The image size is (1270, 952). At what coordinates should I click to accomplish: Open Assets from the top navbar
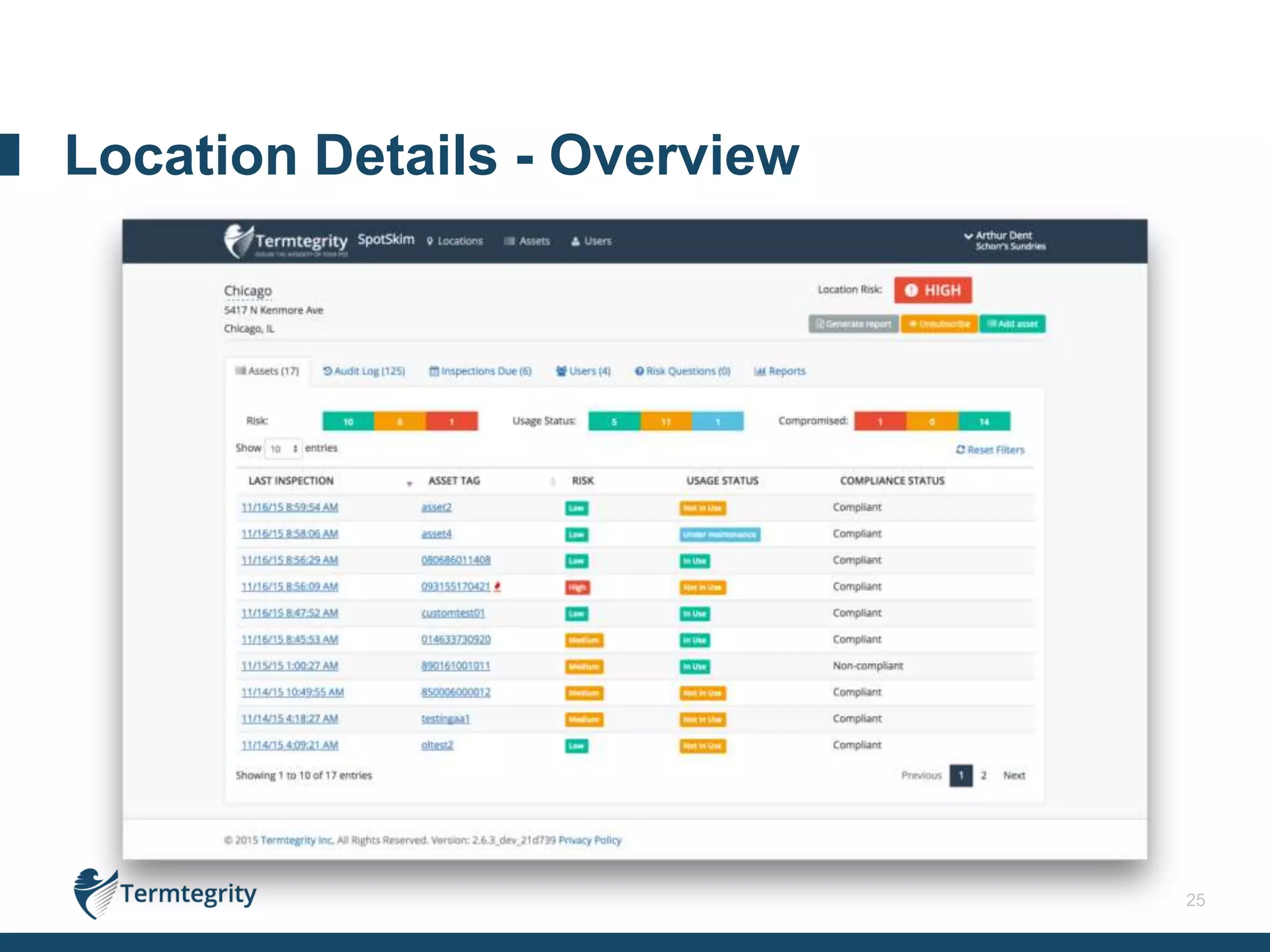[x=527, y=241]
